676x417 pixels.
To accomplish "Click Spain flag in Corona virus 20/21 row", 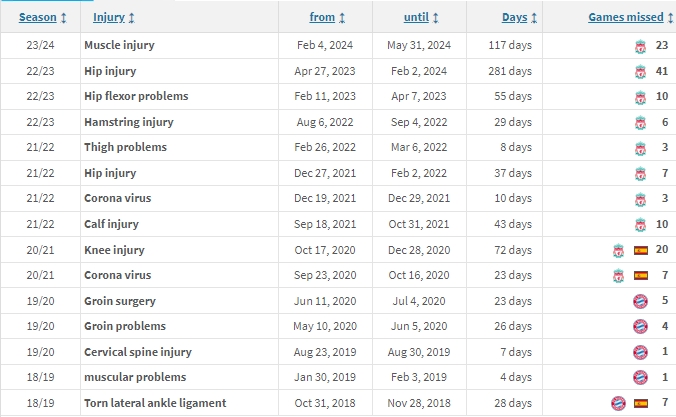I will coord(641,276).
